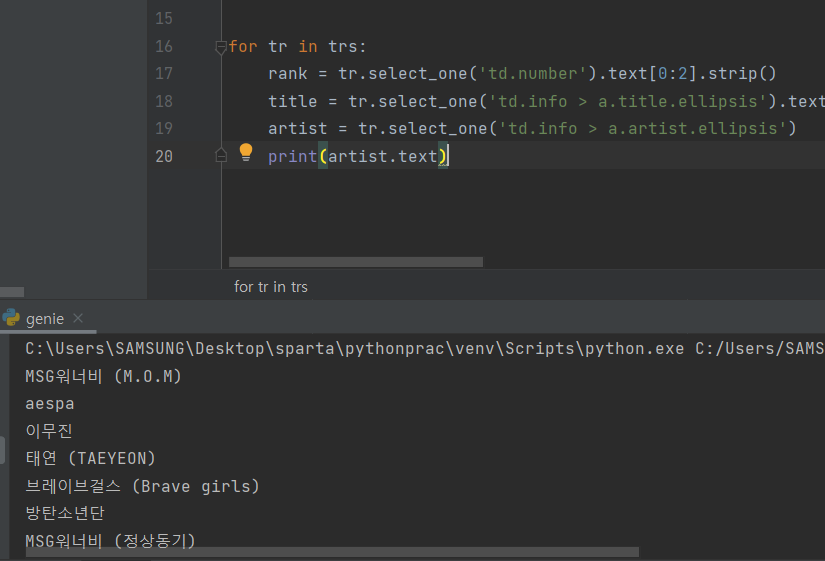The image size is (825, 561).
Task: Click the Python icon on genie tab
Action: pyautogui.click(x=11, y=318)
